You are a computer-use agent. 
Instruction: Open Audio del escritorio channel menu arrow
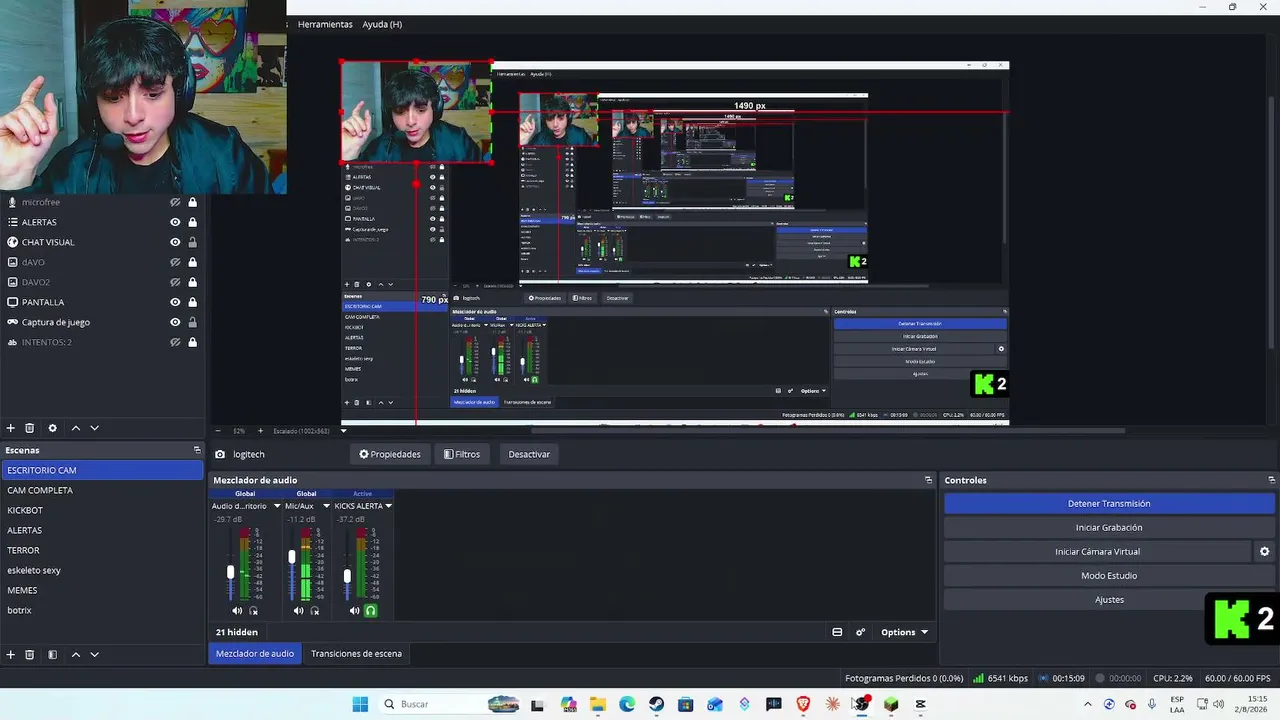(277, 506)
